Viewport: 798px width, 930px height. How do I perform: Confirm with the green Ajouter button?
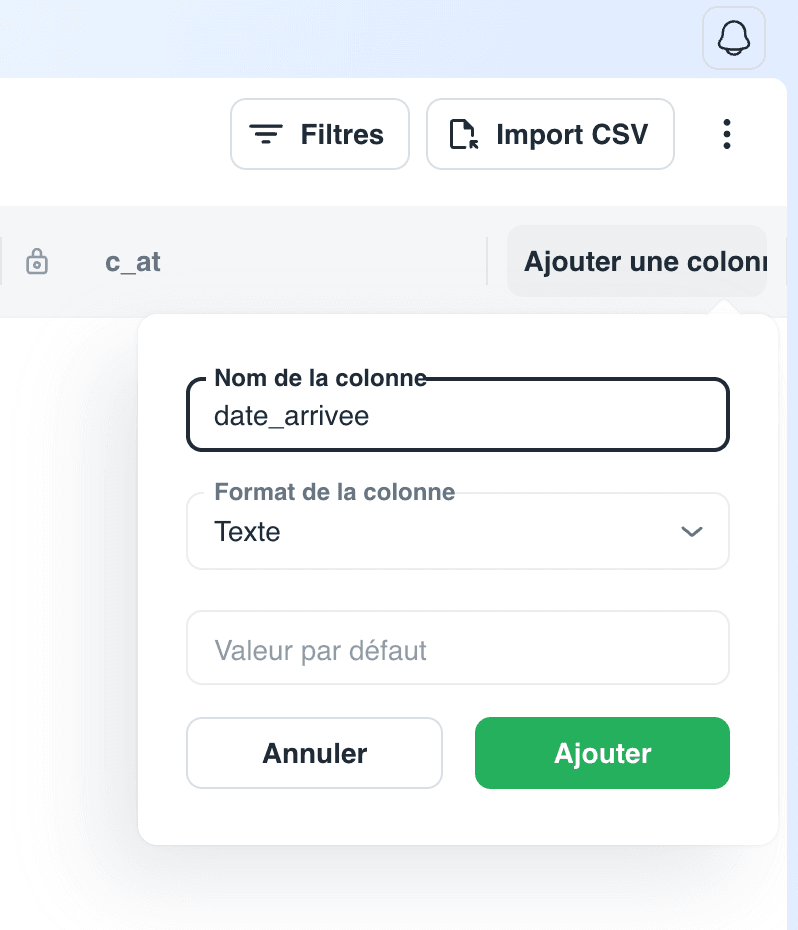pos(602,753)
